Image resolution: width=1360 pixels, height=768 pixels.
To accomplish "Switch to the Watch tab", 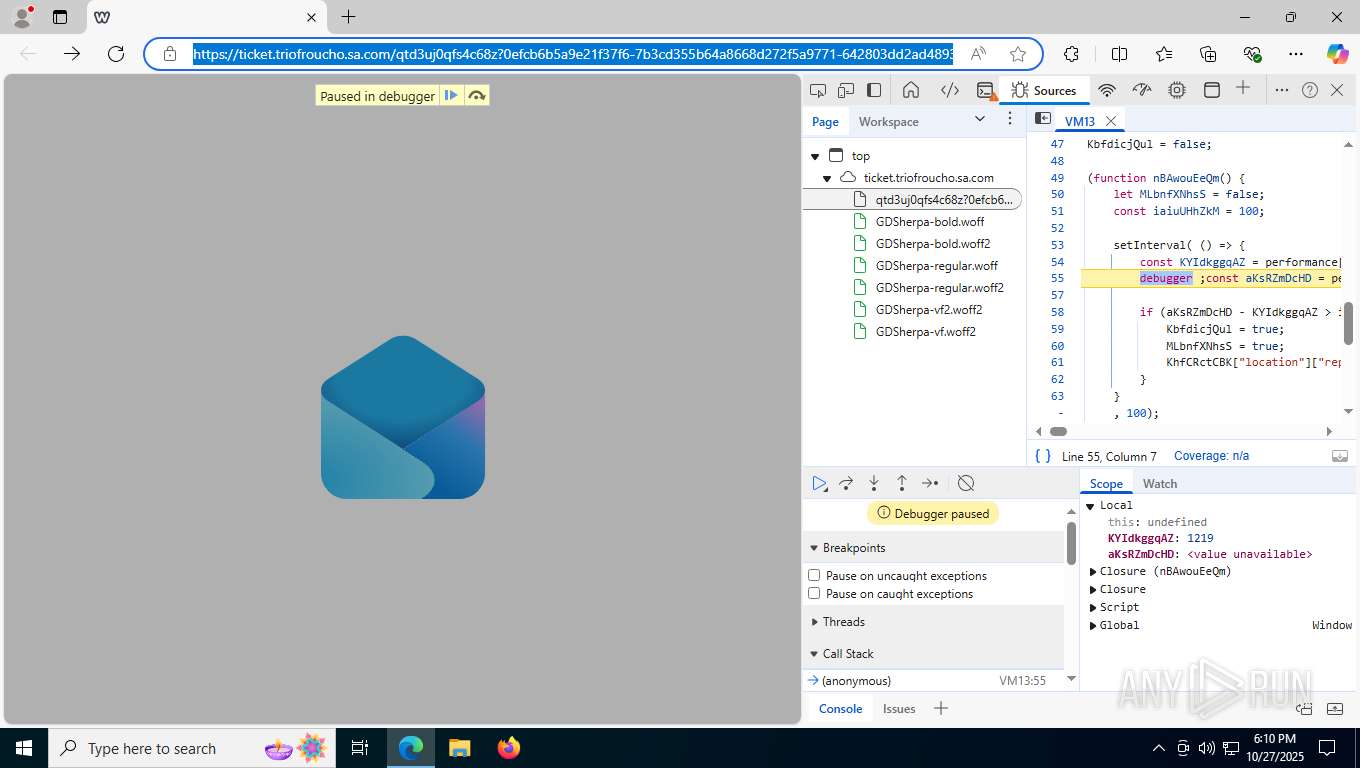I will click(x=1160, y=483).
